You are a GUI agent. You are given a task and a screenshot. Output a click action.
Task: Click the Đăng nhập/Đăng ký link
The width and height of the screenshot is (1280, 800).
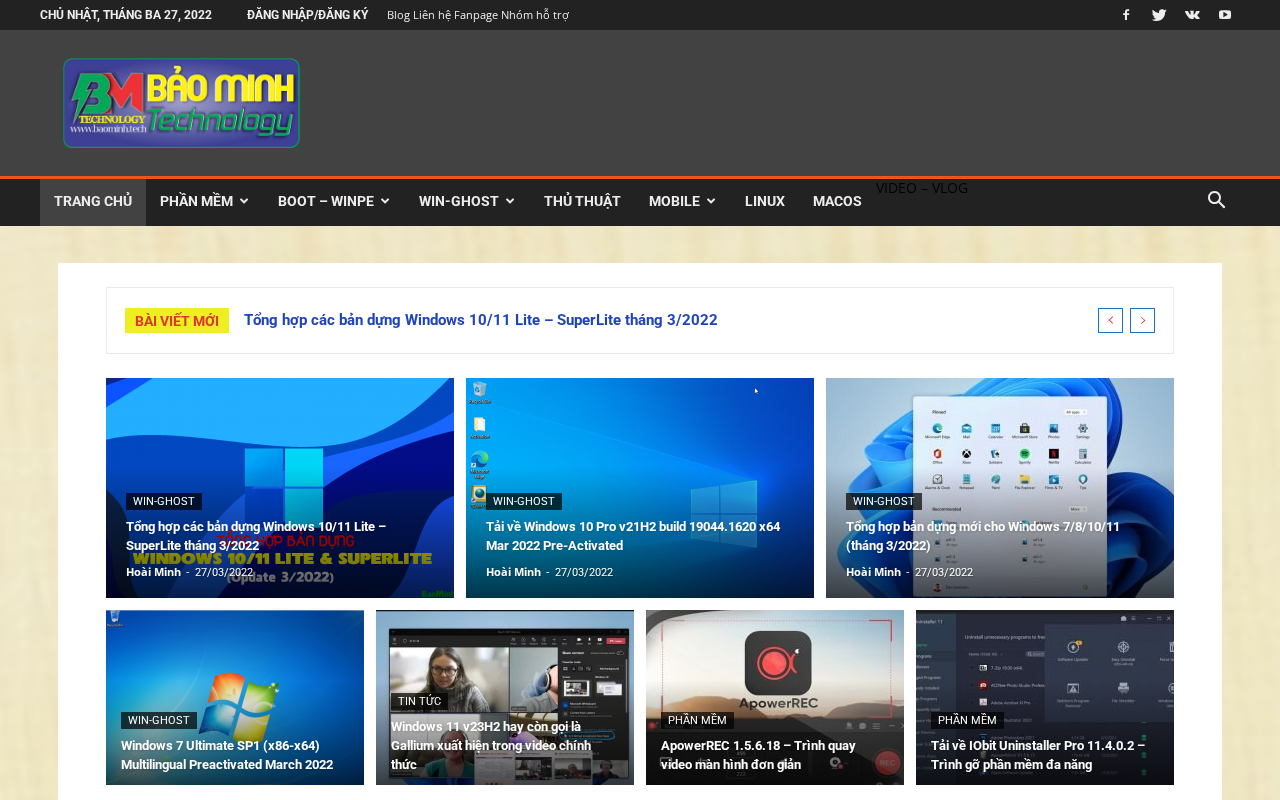pyautogui.click(x=307, y=15)
